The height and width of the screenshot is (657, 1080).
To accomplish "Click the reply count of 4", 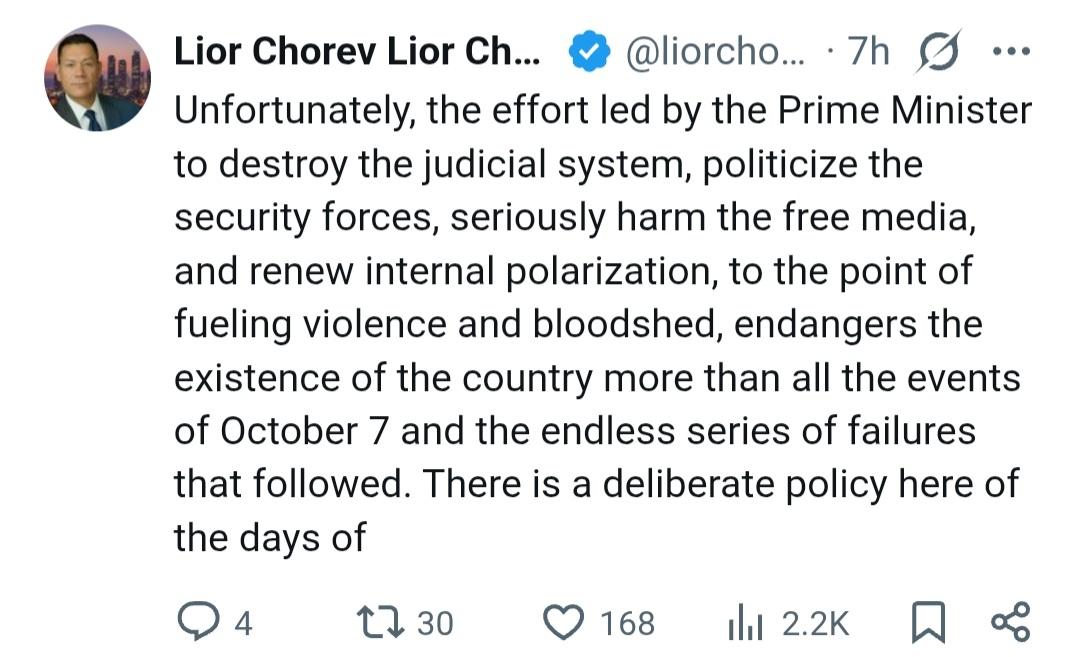I will (x=243, y=624).
